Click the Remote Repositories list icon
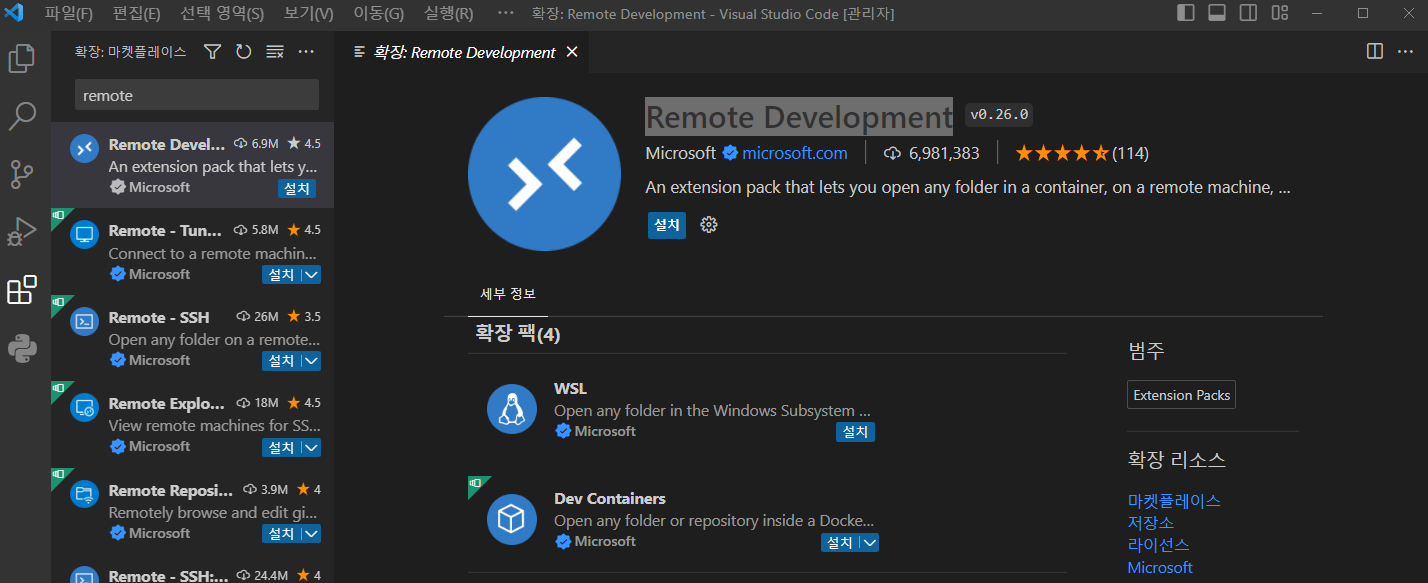This screenshot has width=1428, height=583. pyautogui.click(x=85, y=495)
